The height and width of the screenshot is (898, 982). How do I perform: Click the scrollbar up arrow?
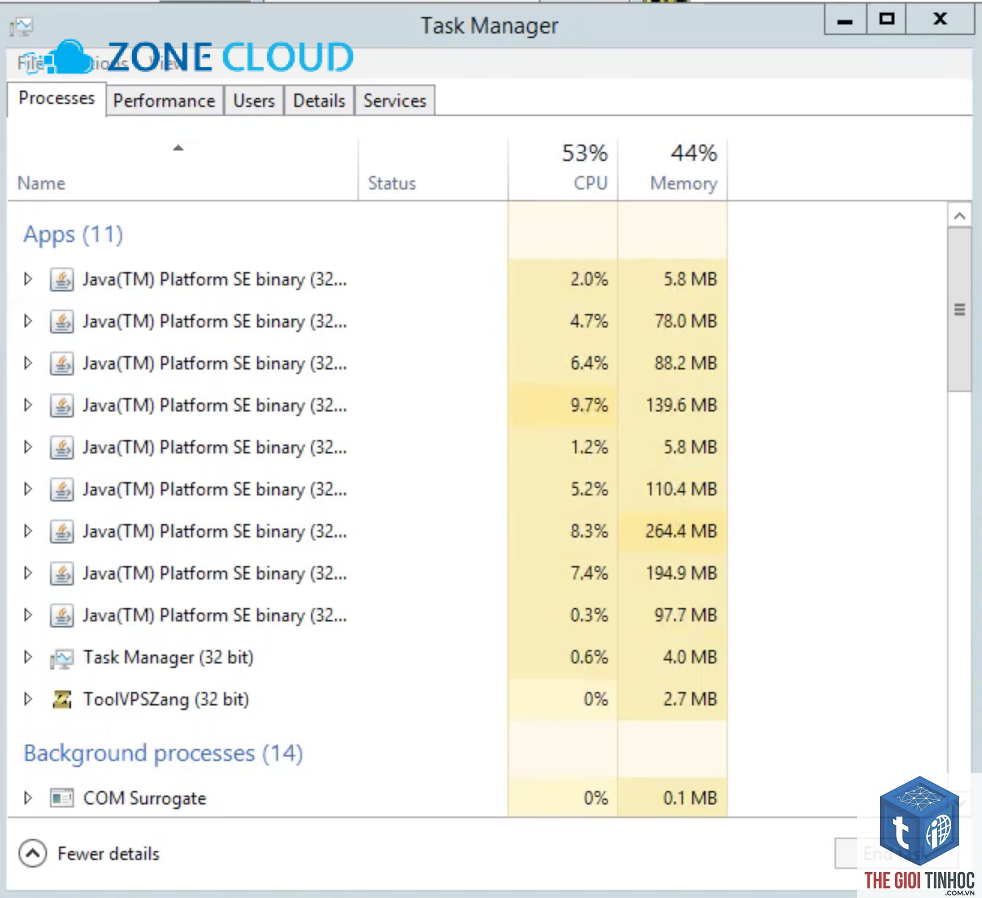tap(959, 216)
